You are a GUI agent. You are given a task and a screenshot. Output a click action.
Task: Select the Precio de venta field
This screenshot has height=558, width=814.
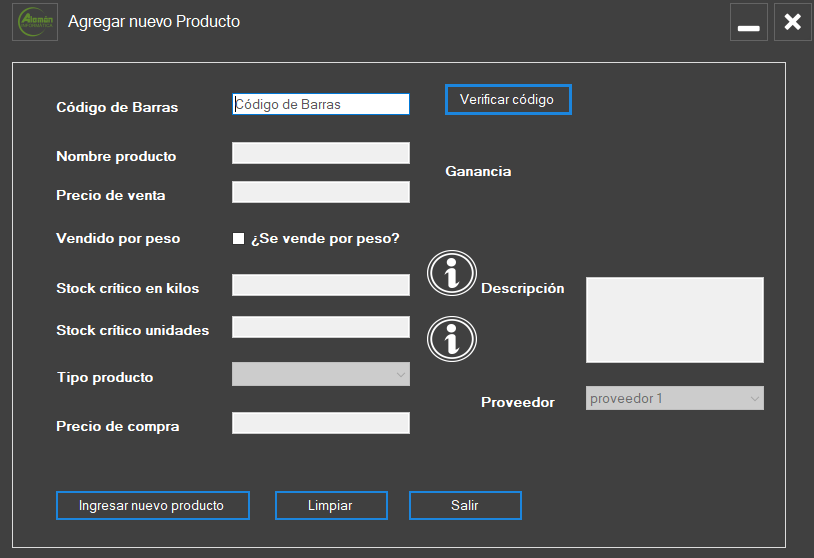(320, 192)
